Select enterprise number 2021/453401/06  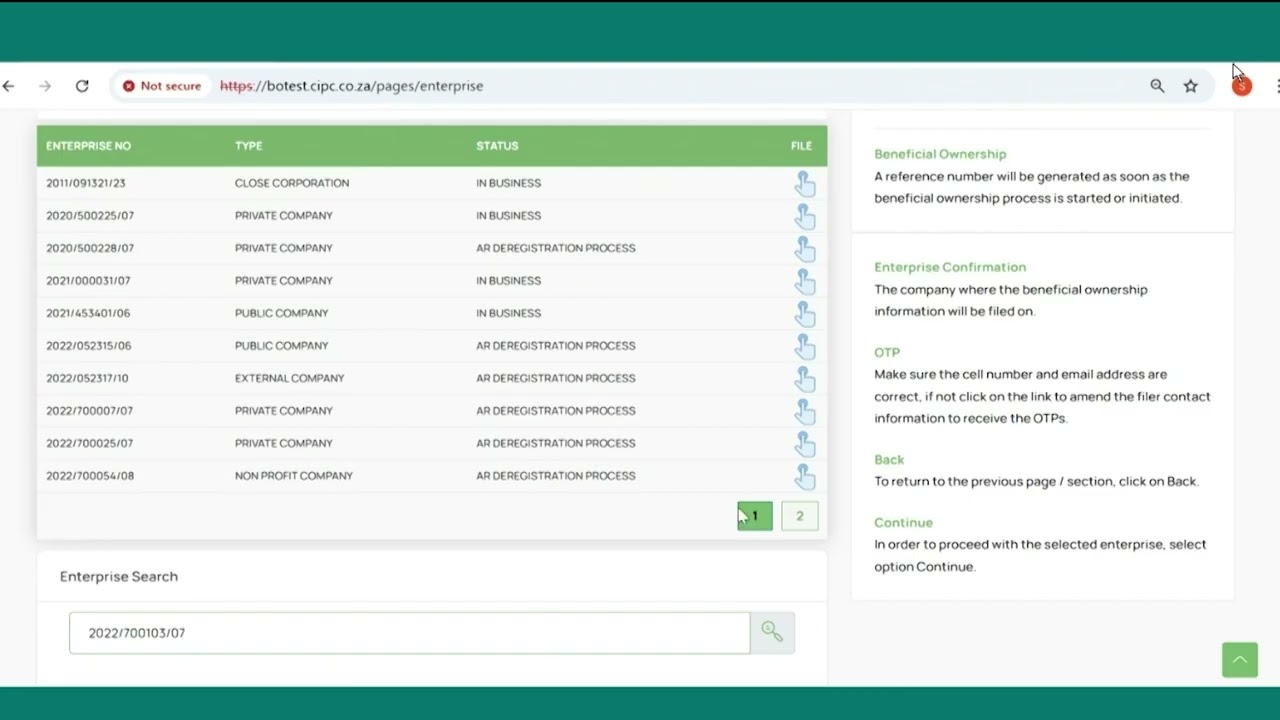tap(88, 313)
